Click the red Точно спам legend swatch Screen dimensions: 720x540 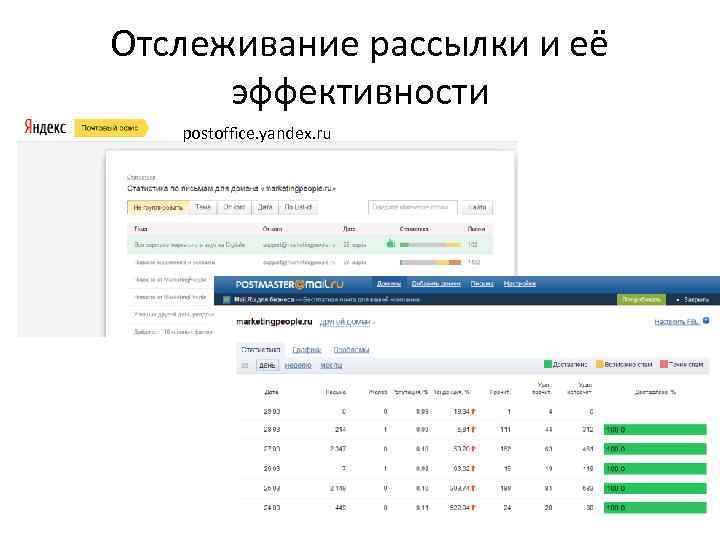click(x=664, y=364)
